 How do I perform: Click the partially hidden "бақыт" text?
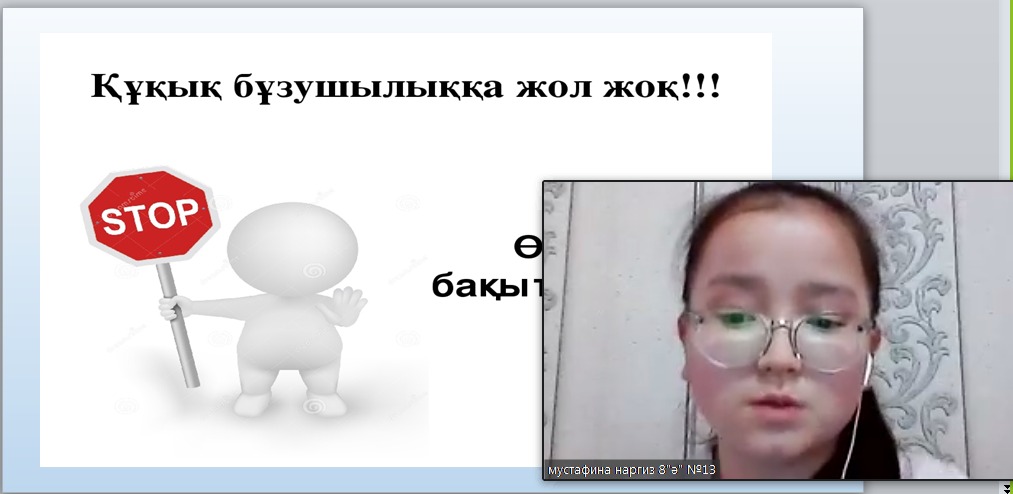coord(487,284)
